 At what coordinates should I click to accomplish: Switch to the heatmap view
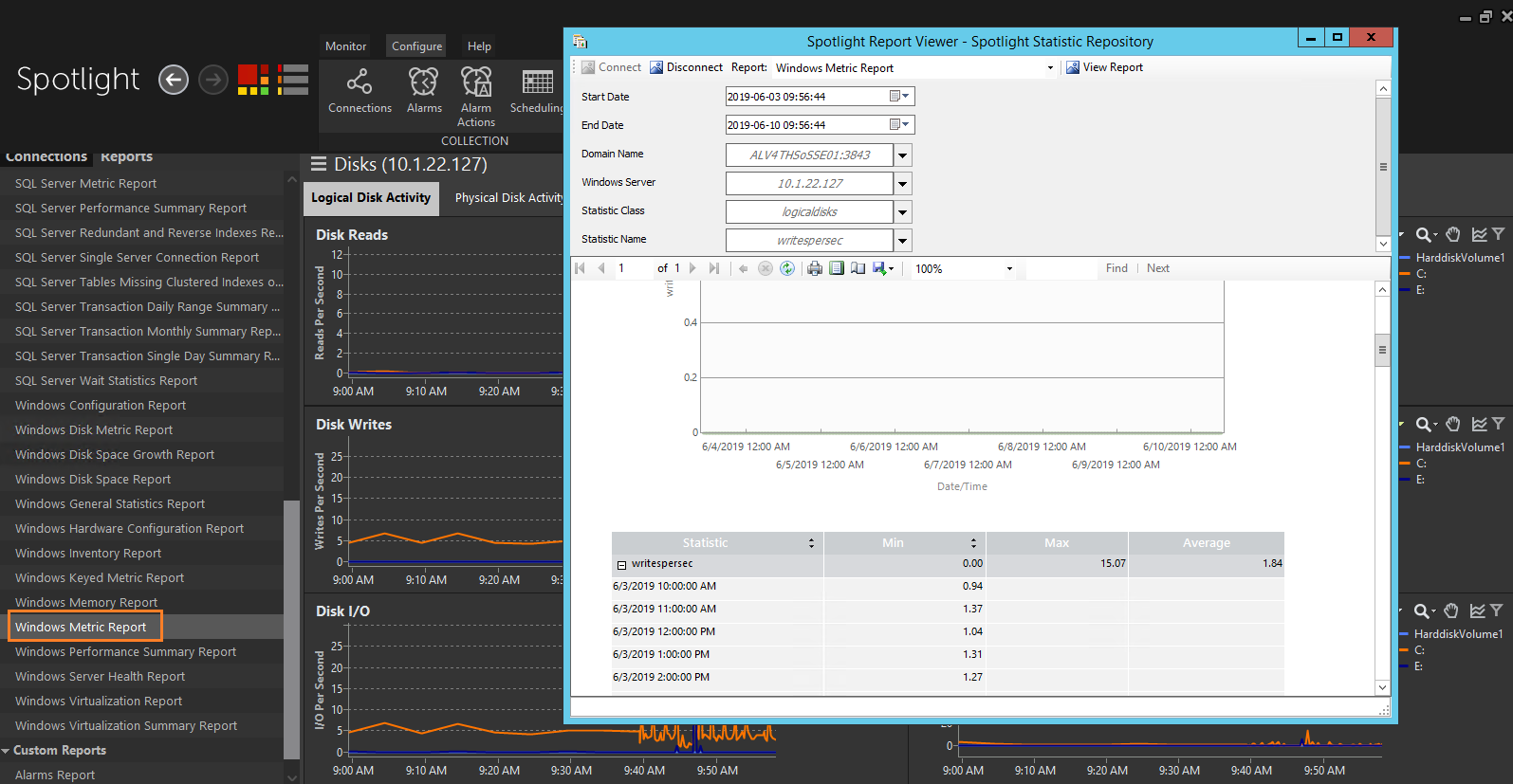pos(253,80)
